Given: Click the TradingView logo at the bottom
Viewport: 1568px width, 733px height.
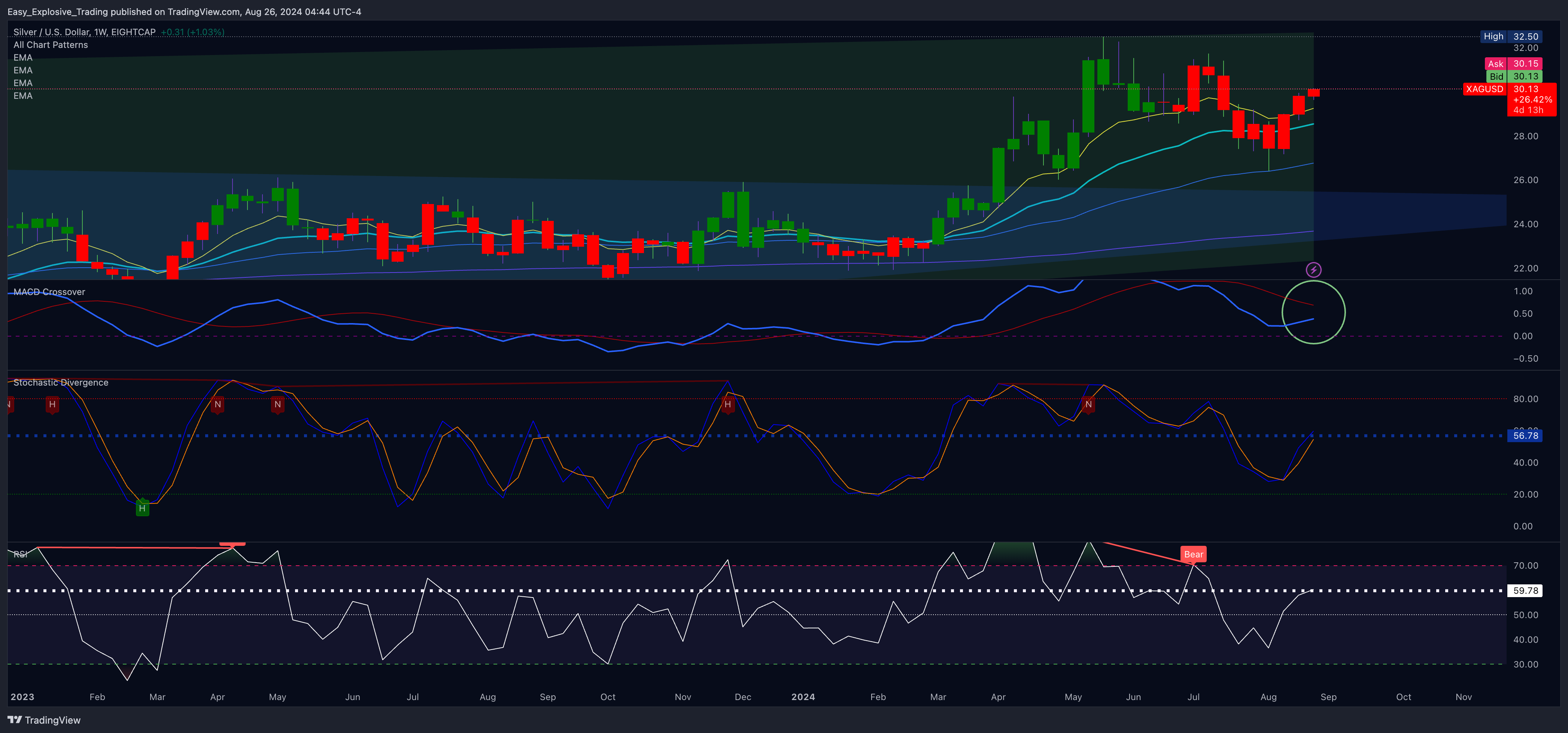Looking at the screenshot, I should pyautogui.click(x=44, y=720).
